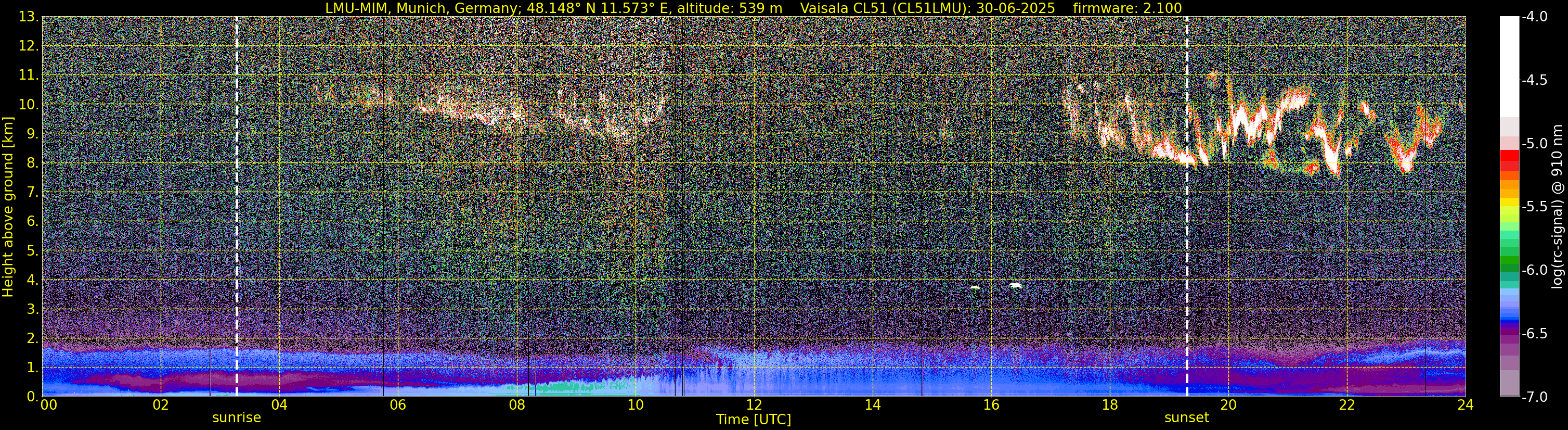The image size is (1568, 430).
Task: Click the '3.' tick on the height axis
Action: [x=32, y=309]
